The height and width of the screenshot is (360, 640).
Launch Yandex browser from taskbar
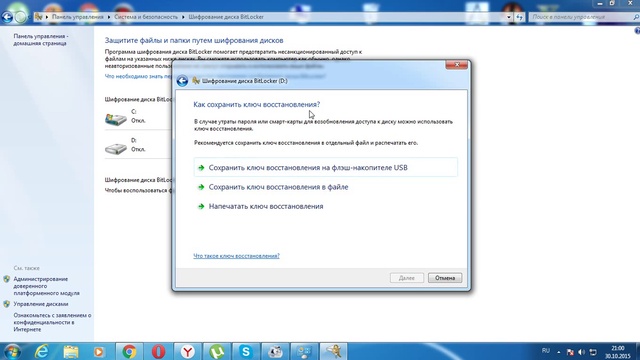click(188, 351)
